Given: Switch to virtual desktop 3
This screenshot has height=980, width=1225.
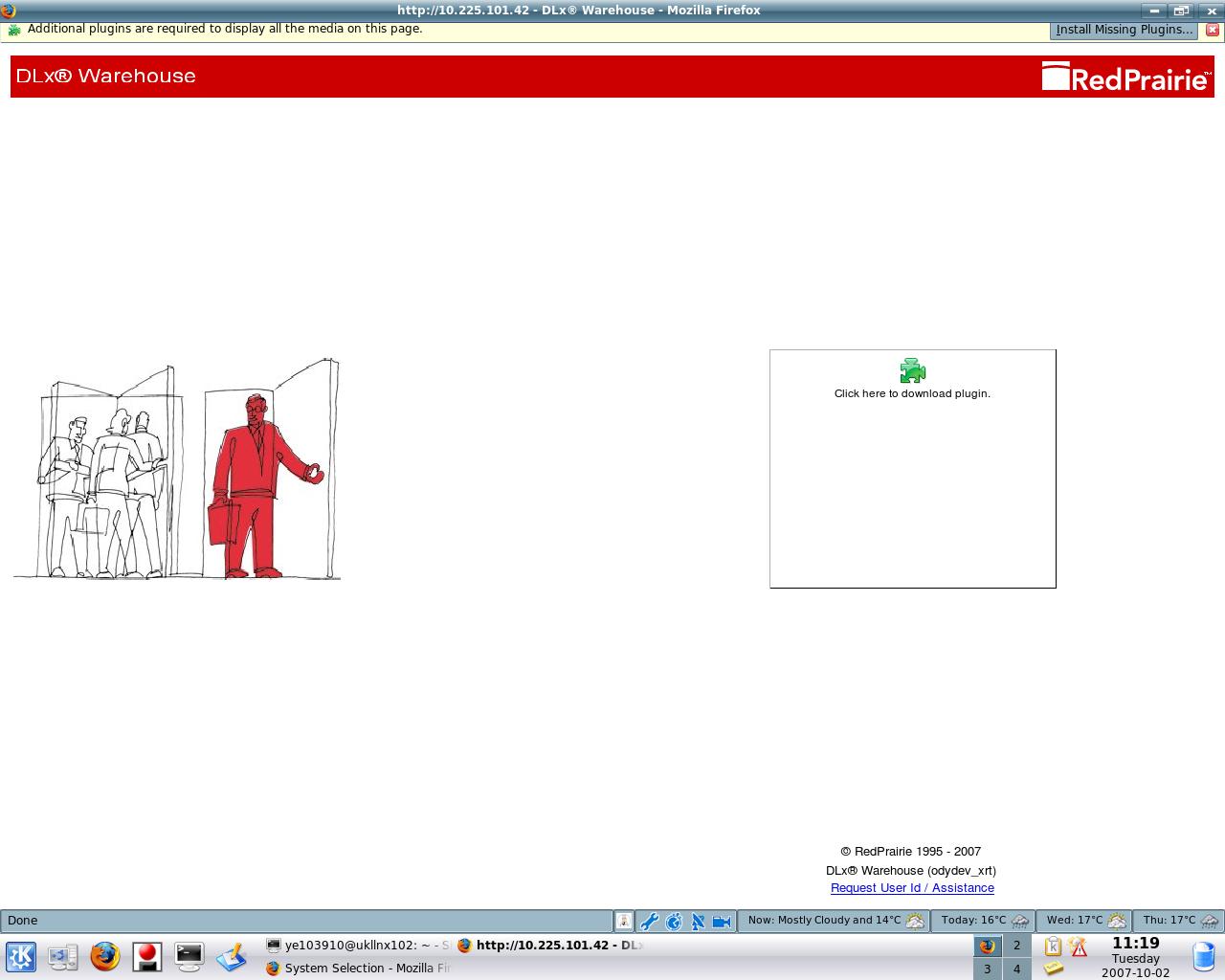Looking at the screenshot, I should click(987, 969).
